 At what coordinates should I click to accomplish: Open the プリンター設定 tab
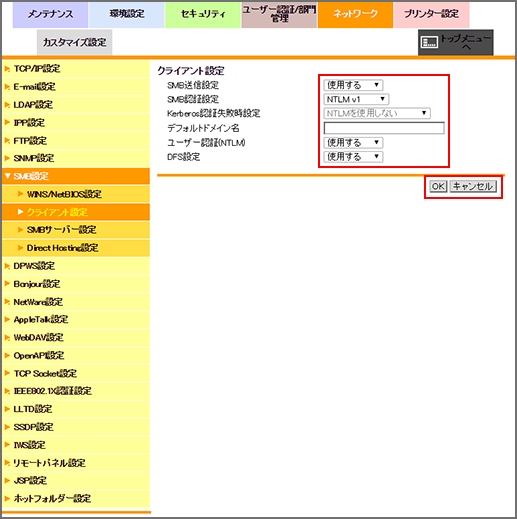coord(431,15)
